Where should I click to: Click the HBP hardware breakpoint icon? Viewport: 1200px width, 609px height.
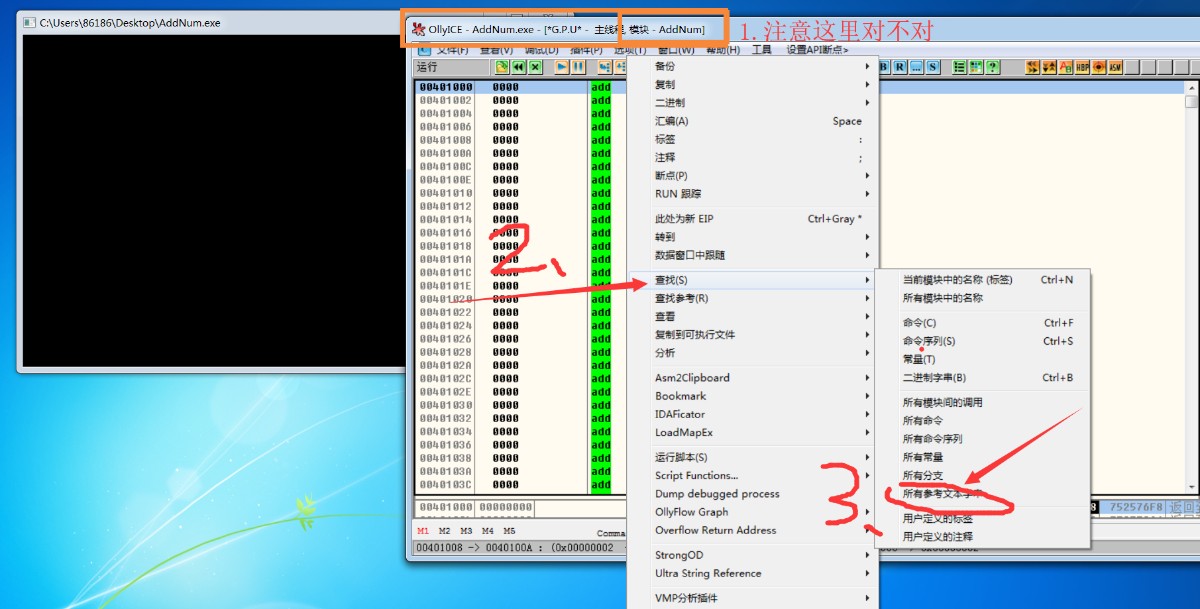click(x=1082, y=67)
